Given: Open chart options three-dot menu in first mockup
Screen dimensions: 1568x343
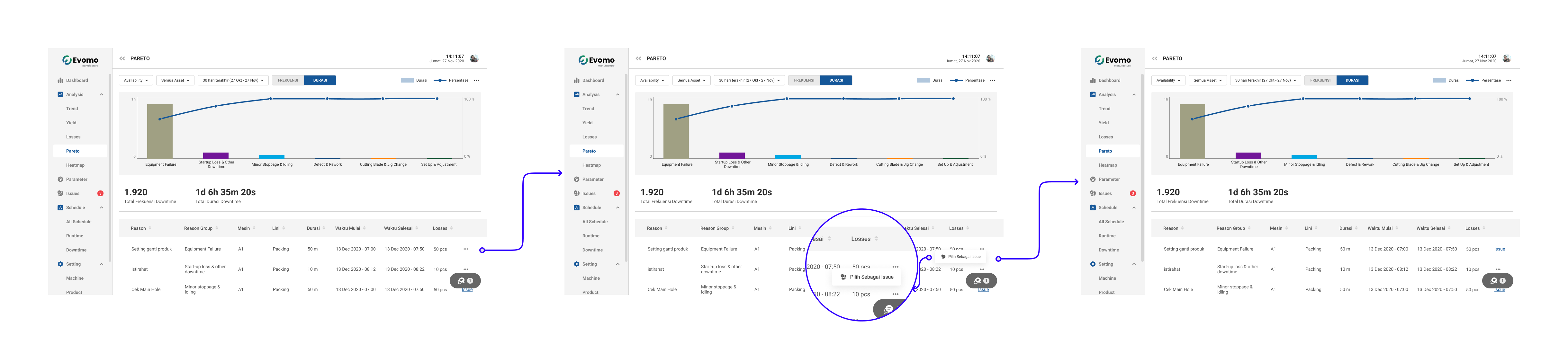Looking at the screenshot, I should click(x=476, y=80).
